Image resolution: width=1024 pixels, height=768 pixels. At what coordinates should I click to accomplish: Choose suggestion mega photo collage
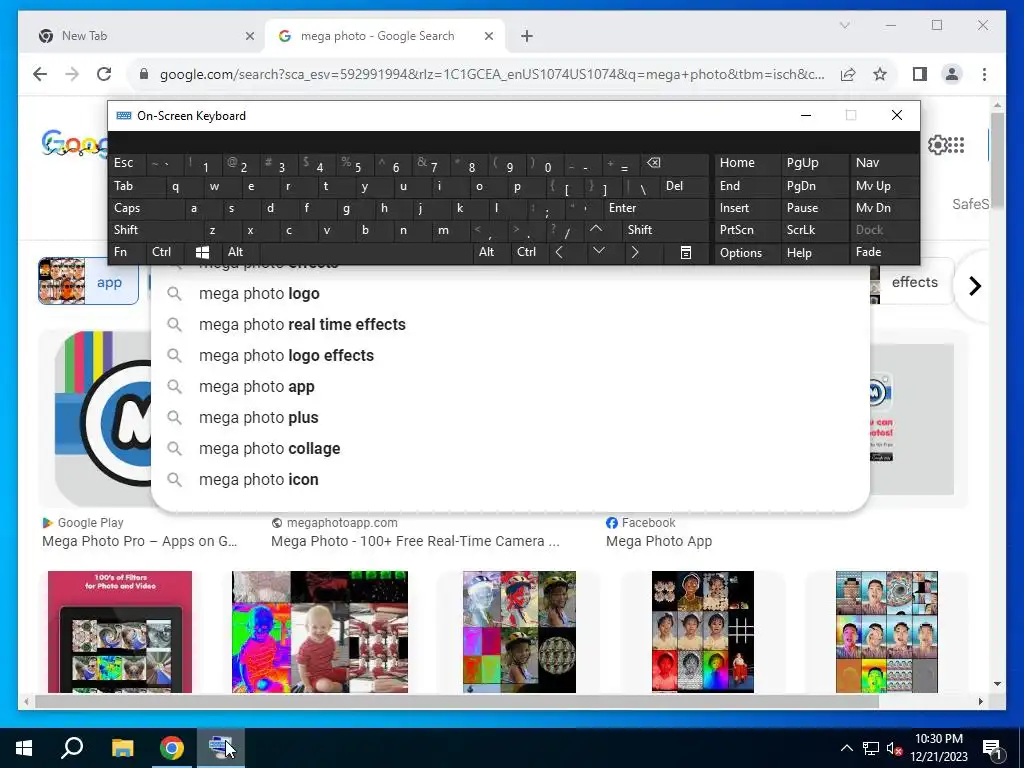tap(510, 449)
